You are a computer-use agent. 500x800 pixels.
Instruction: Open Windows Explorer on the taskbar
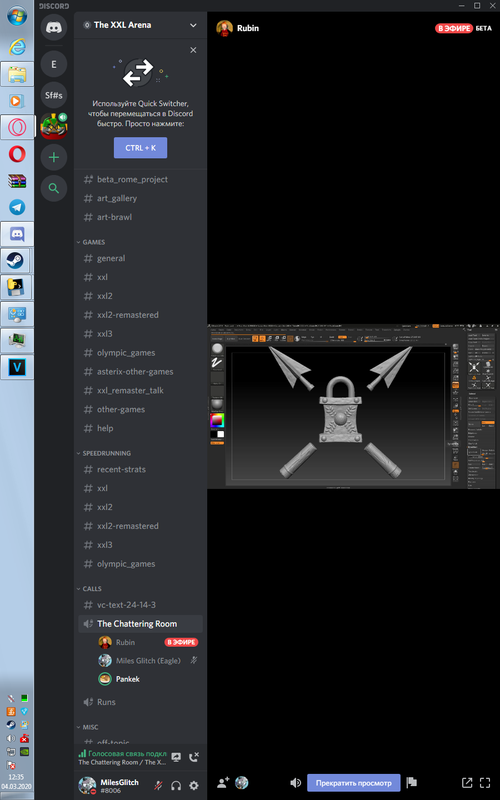click(x=17, y=74)
